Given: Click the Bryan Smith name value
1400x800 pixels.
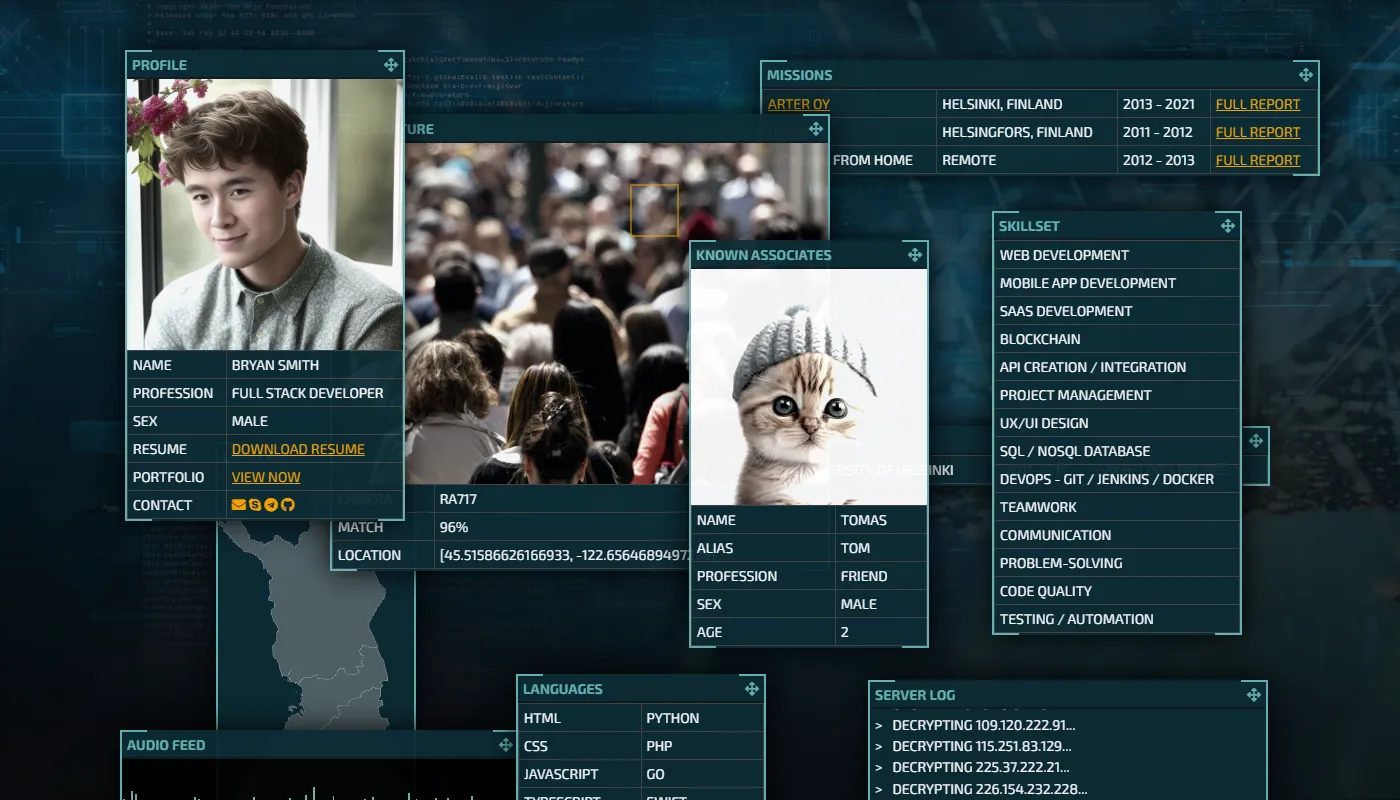Looking at the screenshot, I should (x=275, y=365).
